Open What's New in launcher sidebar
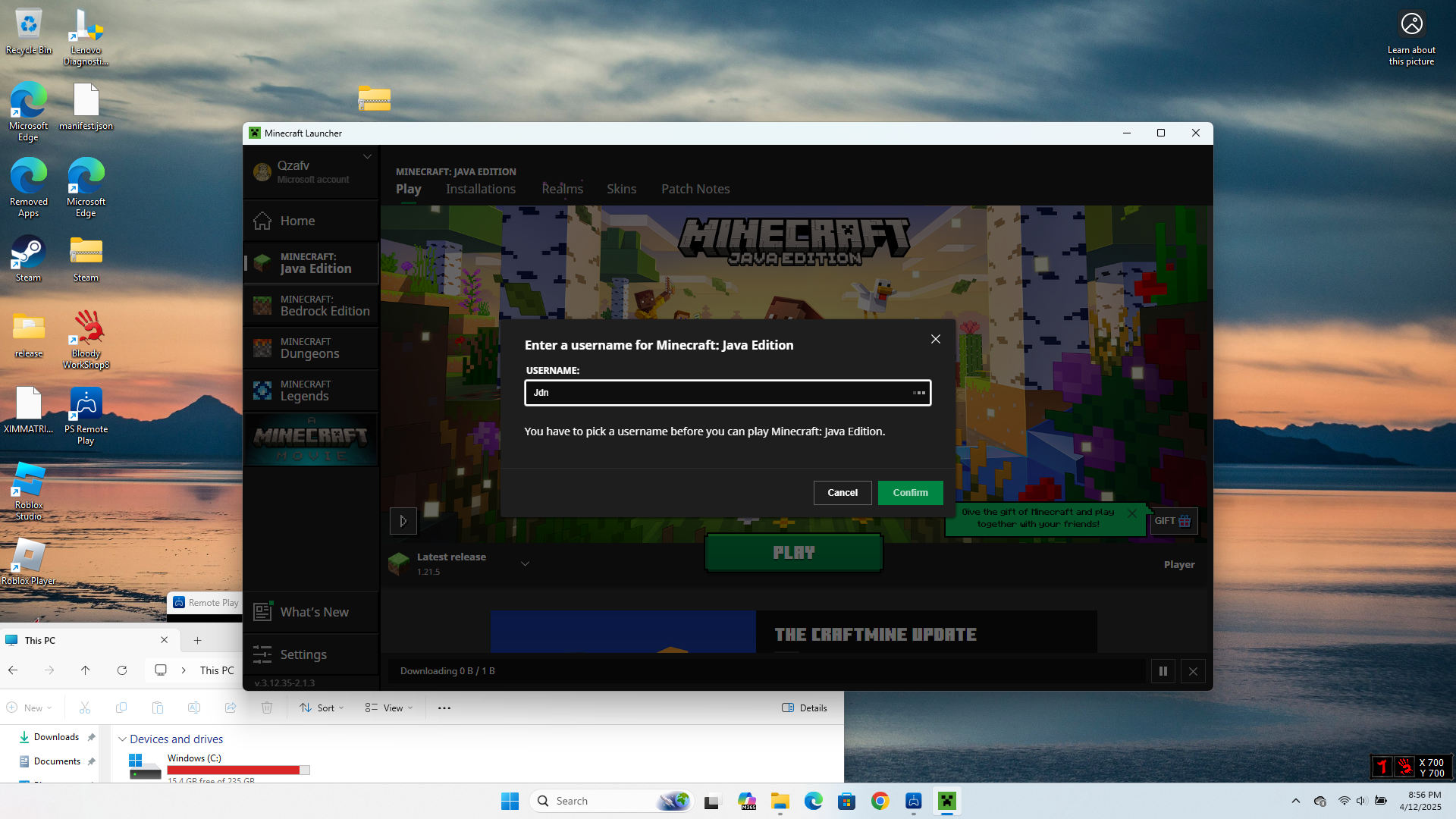The height and width of the screenshot is (819, 1456). 311,612
